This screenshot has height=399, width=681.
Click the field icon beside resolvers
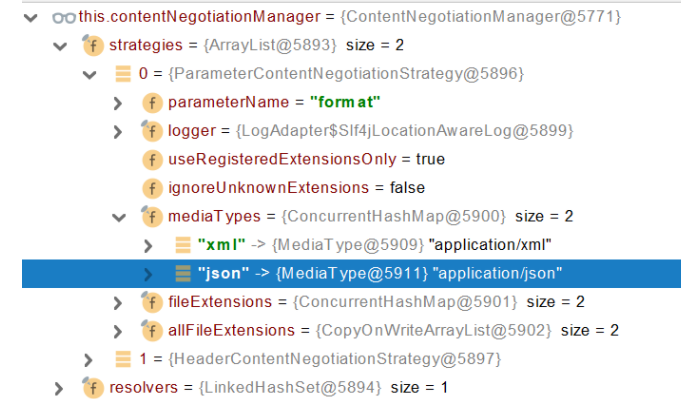click(x=93, y=387)
